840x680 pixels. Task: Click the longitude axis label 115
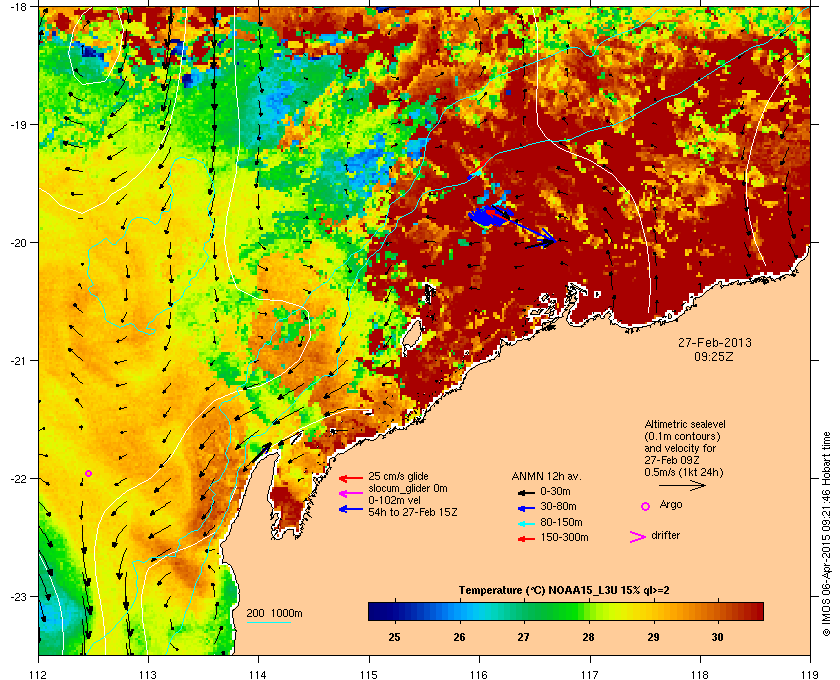pyautogui.click(x=369, y=675)
